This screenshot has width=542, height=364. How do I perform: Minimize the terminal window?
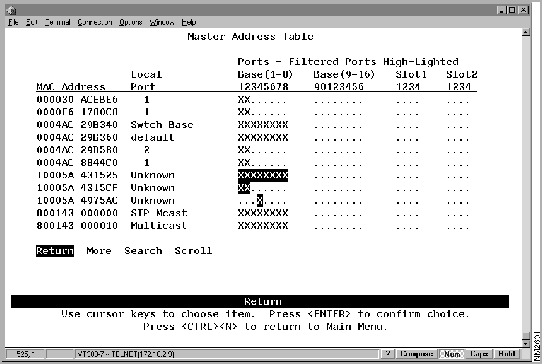(501, 10)
